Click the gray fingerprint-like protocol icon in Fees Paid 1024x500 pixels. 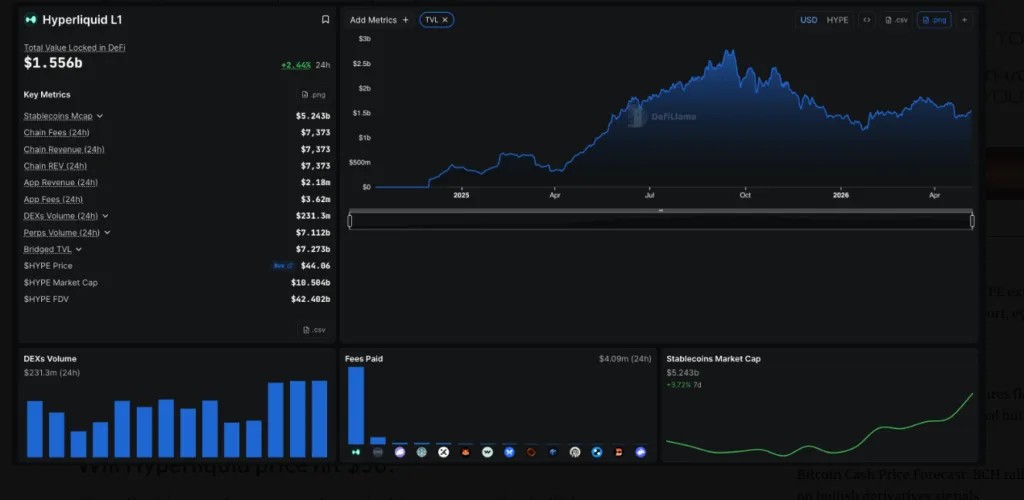coord(575,452)
